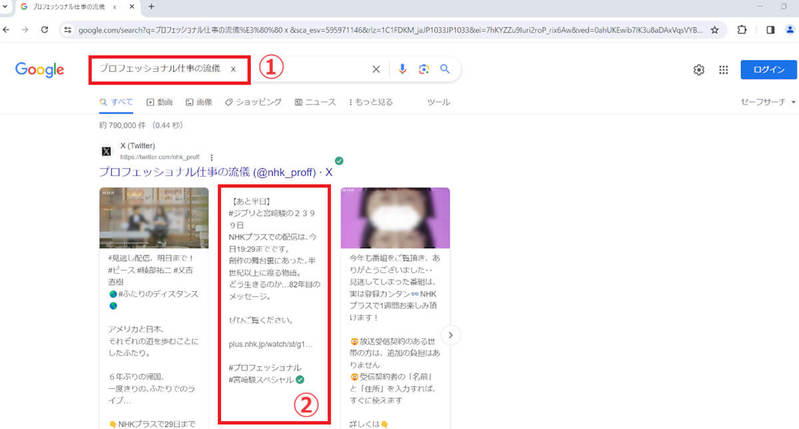Open the extensions puzzle icon

coord(742,30)
